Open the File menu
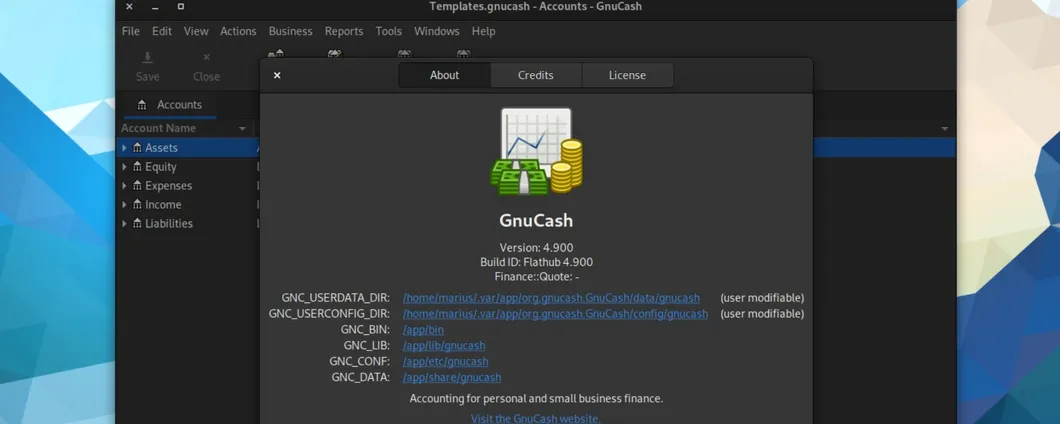Screen dimensions: 1060x424 [x=130, y=31]
